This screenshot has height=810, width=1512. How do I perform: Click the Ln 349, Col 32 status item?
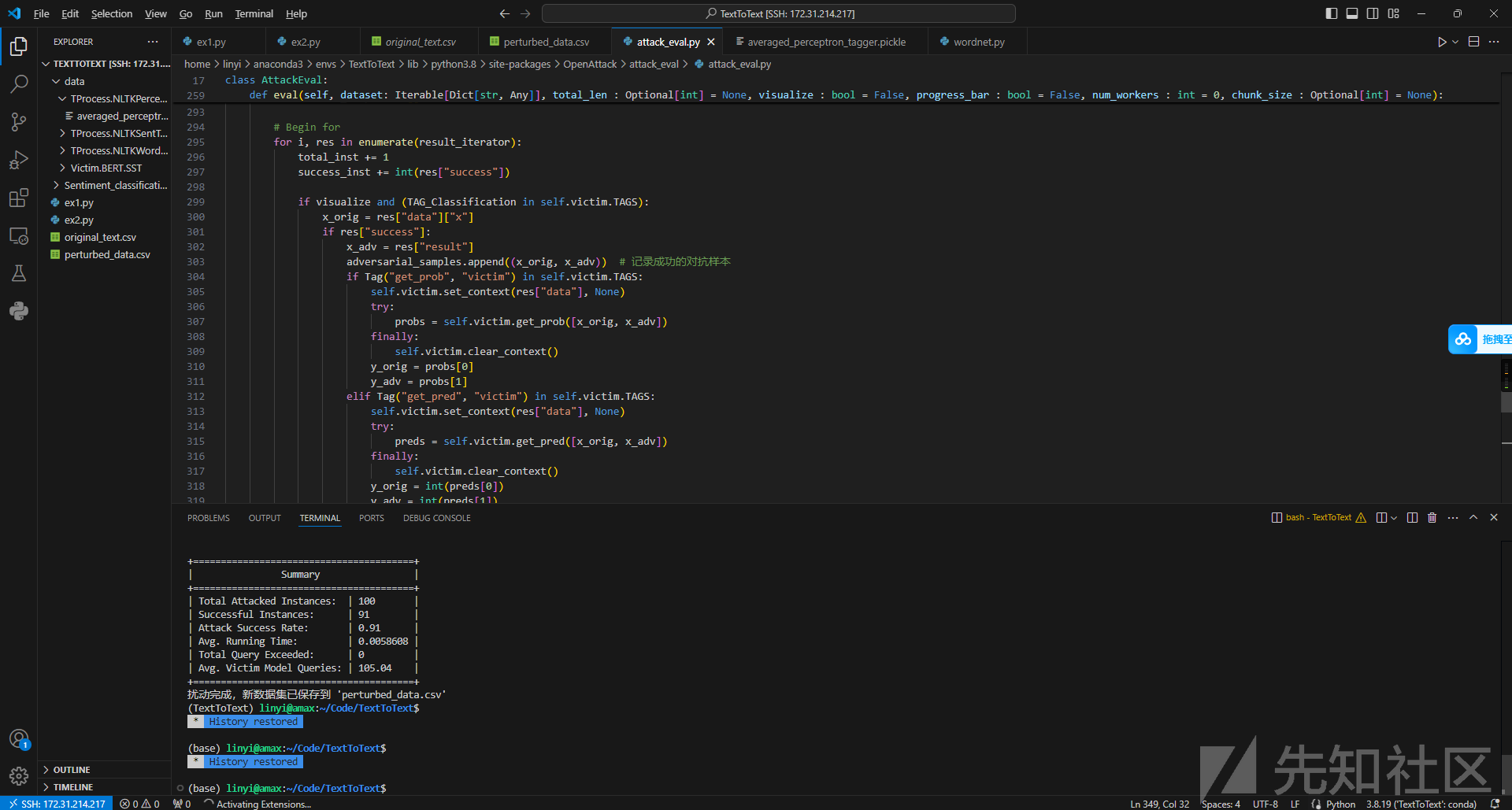pyautogui.click(x=1160, y=804)
